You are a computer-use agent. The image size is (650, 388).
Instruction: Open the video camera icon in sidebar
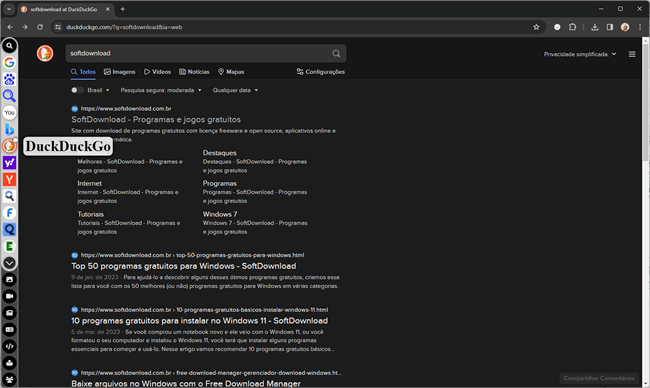[9, 296]
